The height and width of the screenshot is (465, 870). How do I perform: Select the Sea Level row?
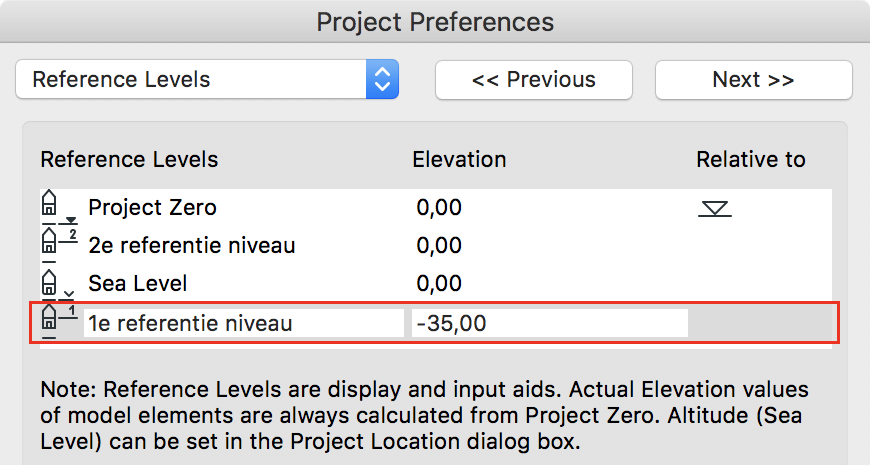pyautogui.click(x=436, y=283)
